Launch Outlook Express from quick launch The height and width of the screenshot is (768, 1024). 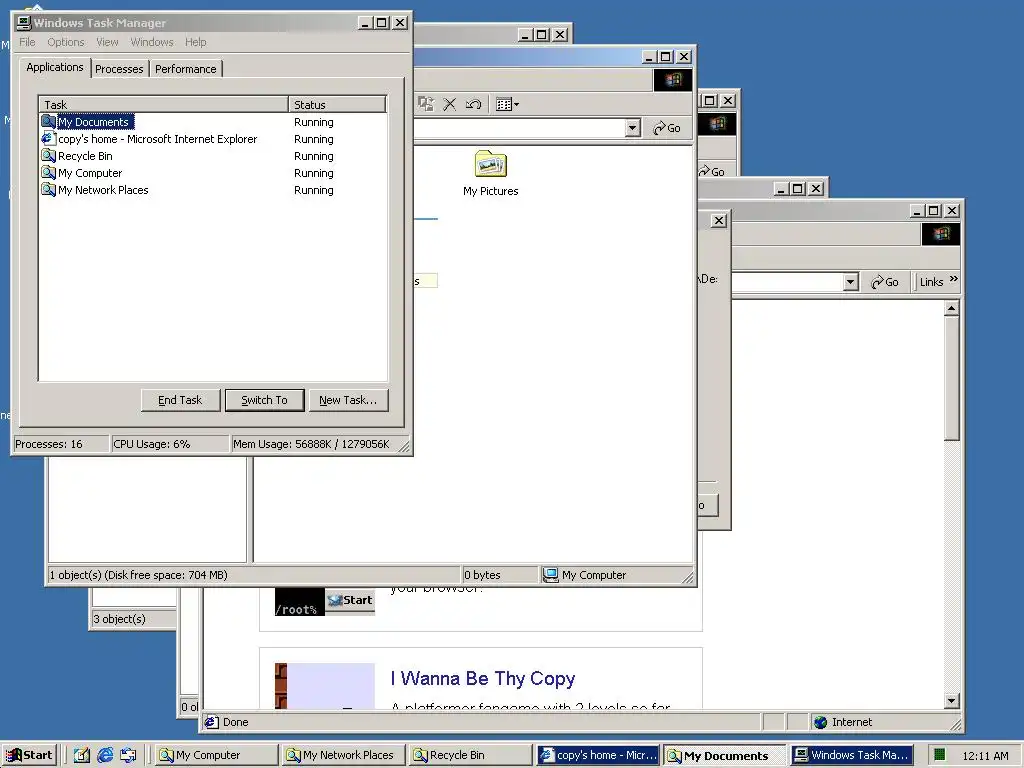click(128, 755)
